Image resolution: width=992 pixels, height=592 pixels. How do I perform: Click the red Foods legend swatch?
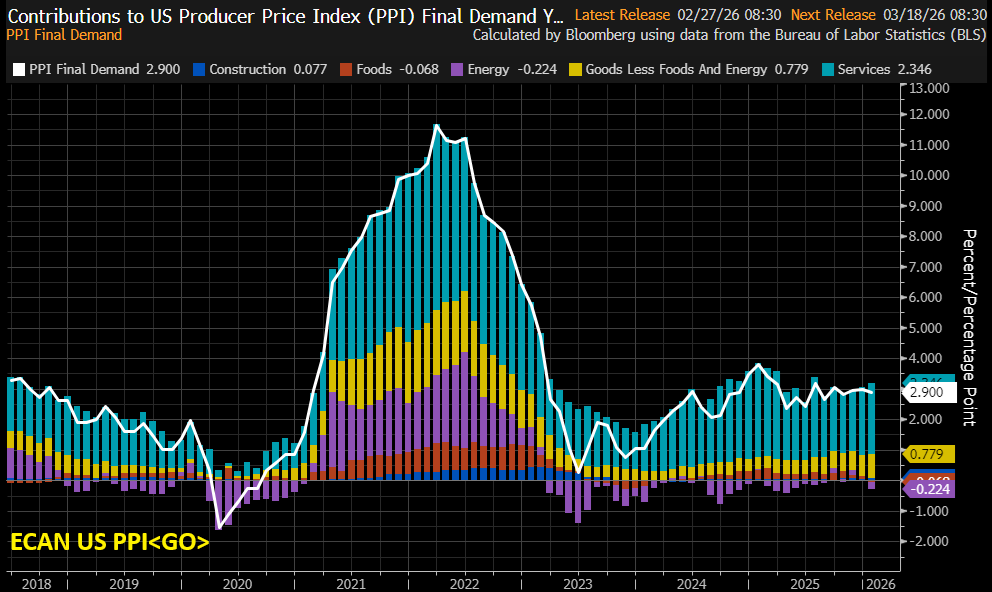click(346, 69)
